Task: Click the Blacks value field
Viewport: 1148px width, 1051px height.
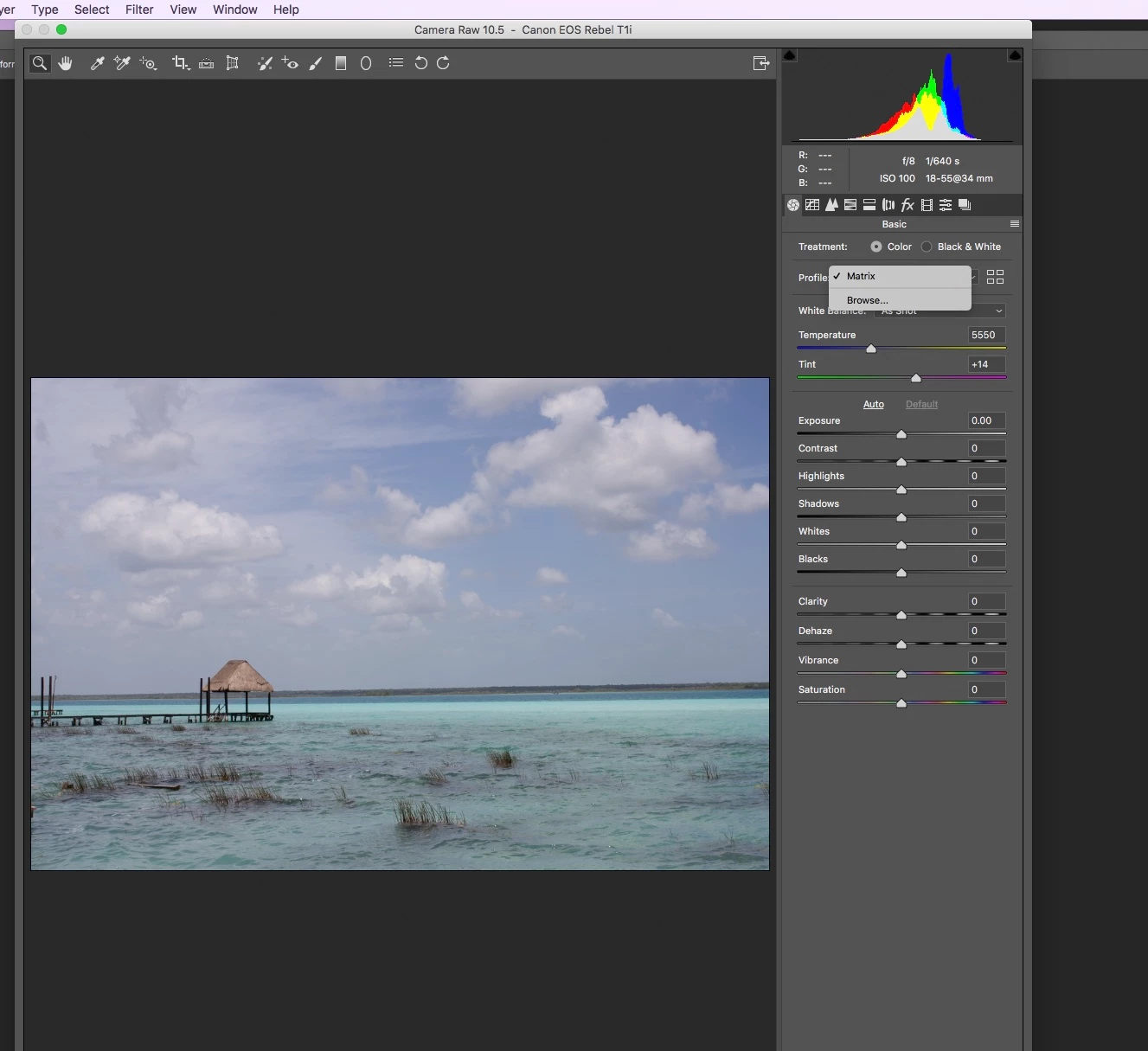Action: tap(986, 559)
